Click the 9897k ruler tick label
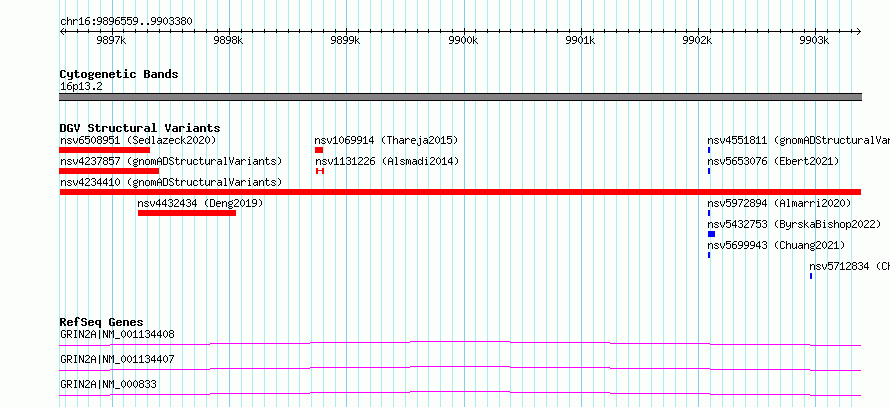Image resolution: width=890 pixels, height=407 pixels. point(112,40)
